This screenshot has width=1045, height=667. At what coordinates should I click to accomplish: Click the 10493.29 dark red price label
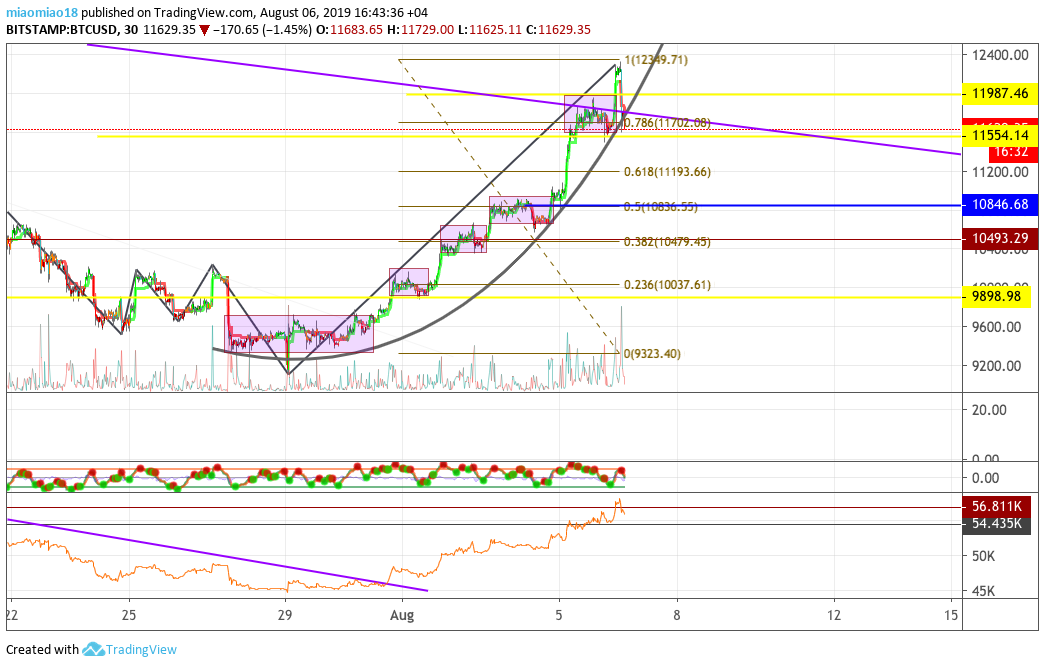(1000, 239)
